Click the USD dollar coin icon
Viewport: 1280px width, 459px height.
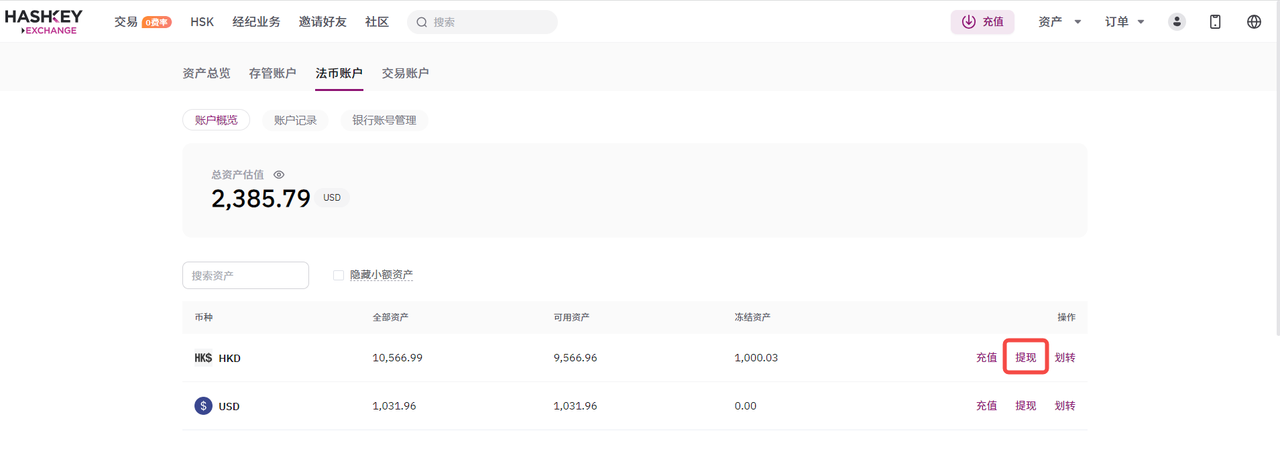(x=203, y=406)
